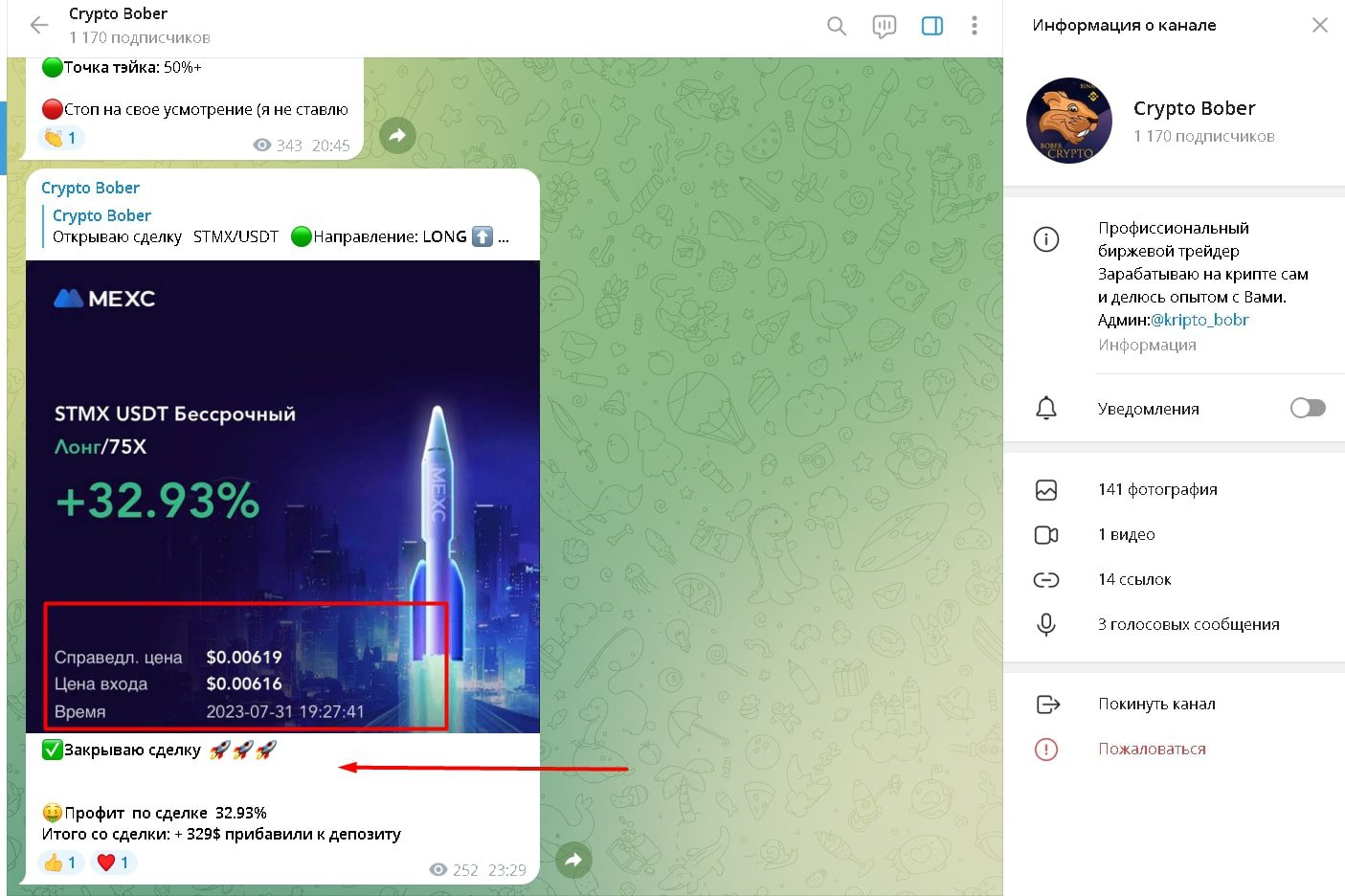The height and width of the screenshot is (896, 1345).
Task: Forward the 20:45 message using share arrow
Action: point(397,135)
